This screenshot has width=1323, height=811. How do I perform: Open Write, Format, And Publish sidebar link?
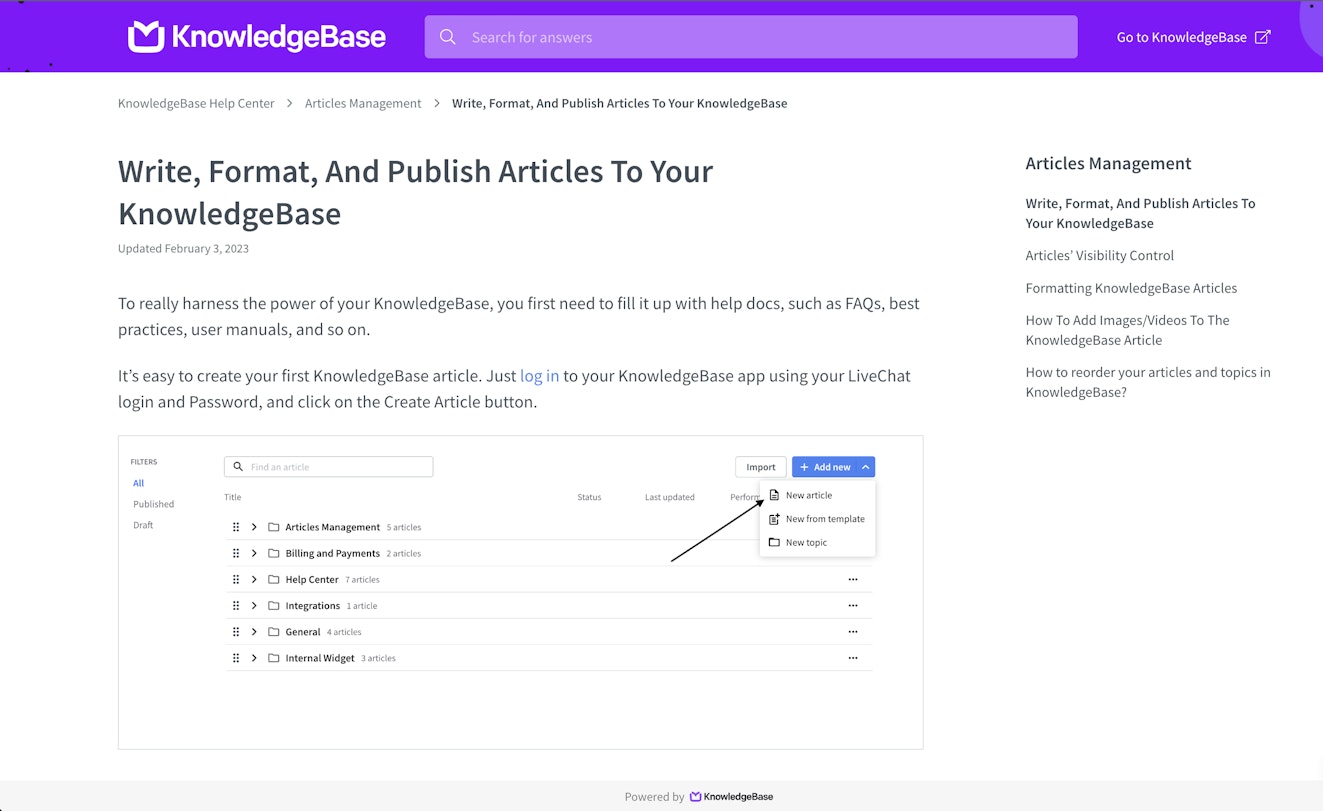(x=1140, y=213)
